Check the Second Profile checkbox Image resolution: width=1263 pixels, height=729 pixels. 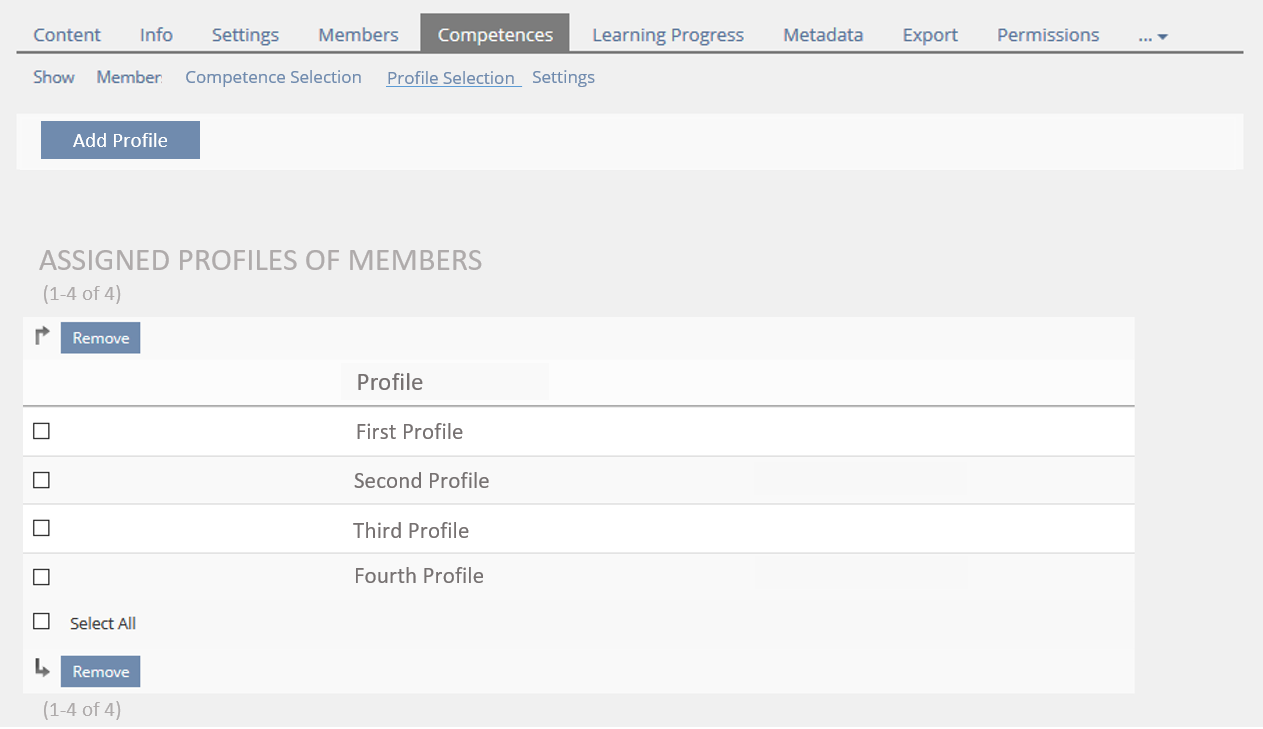tap(41, 480)
